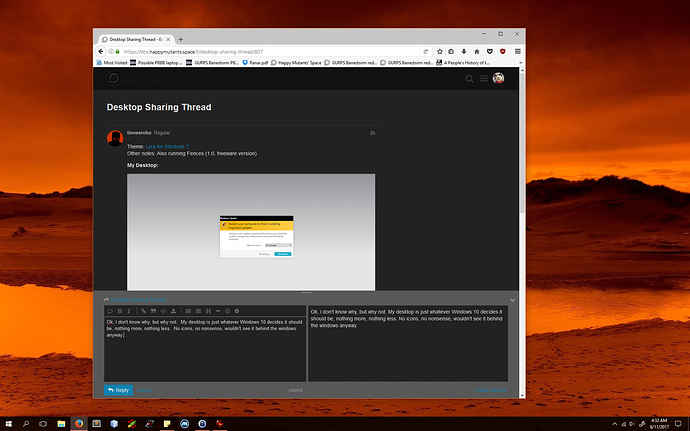Click the Pocket icon in the toolbar

tap(489, 52)
